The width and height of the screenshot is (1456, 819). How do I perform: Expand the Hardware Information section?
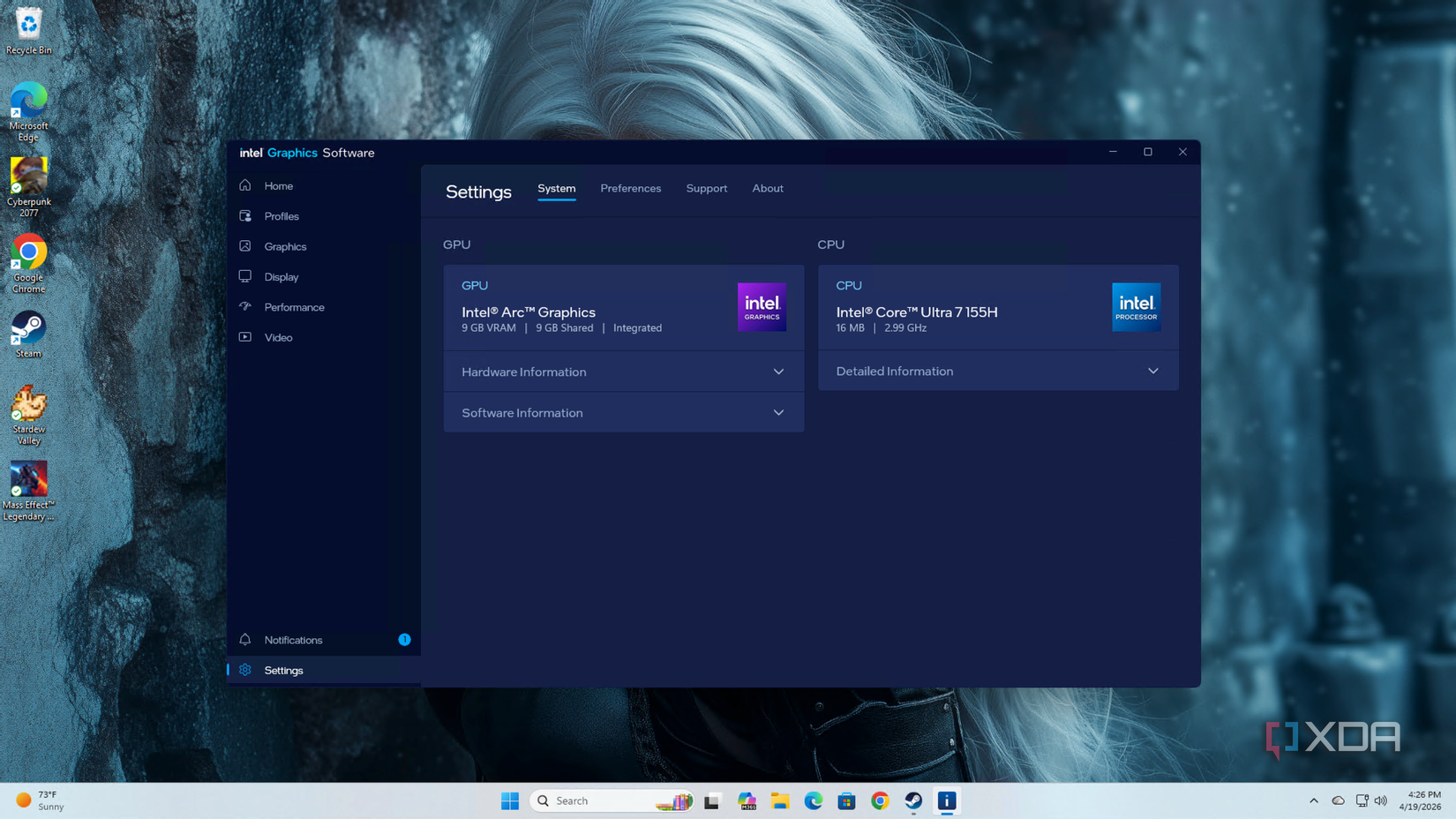tap(623, 372)
